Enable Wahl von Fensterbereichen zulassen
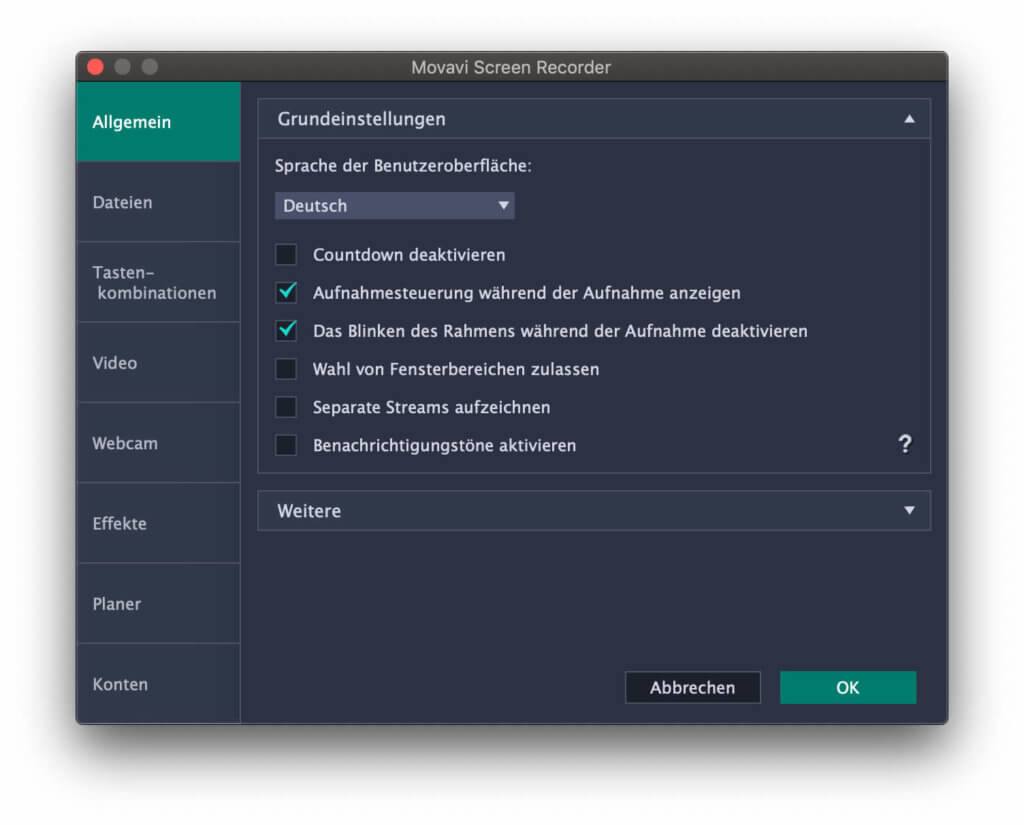Viewport: 1024px width, 825px height. (286, 369)
